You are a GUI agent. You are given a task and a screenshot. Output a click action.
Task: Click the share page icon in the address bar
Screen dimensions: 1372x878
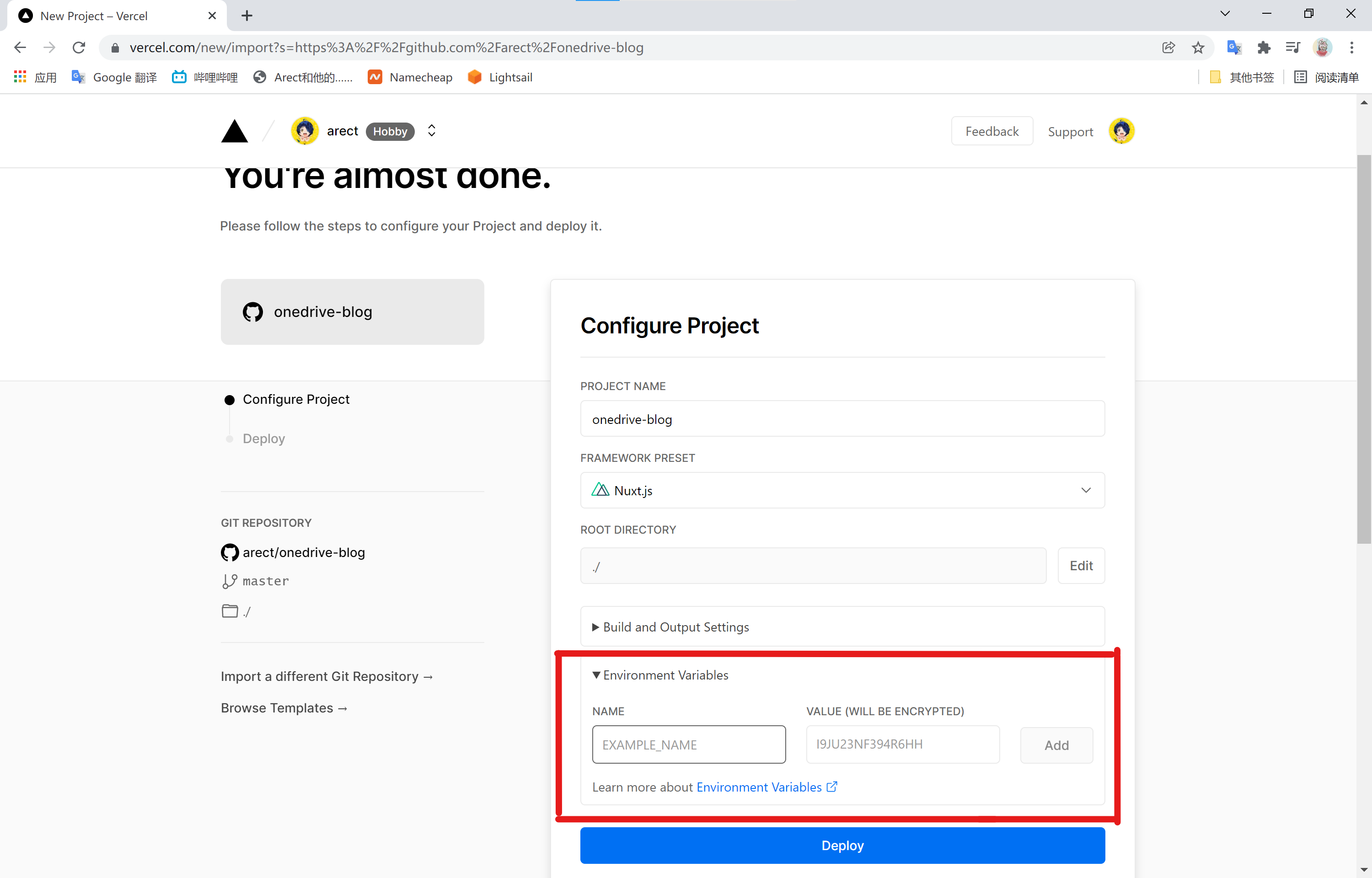click(x=1168, y=47)
